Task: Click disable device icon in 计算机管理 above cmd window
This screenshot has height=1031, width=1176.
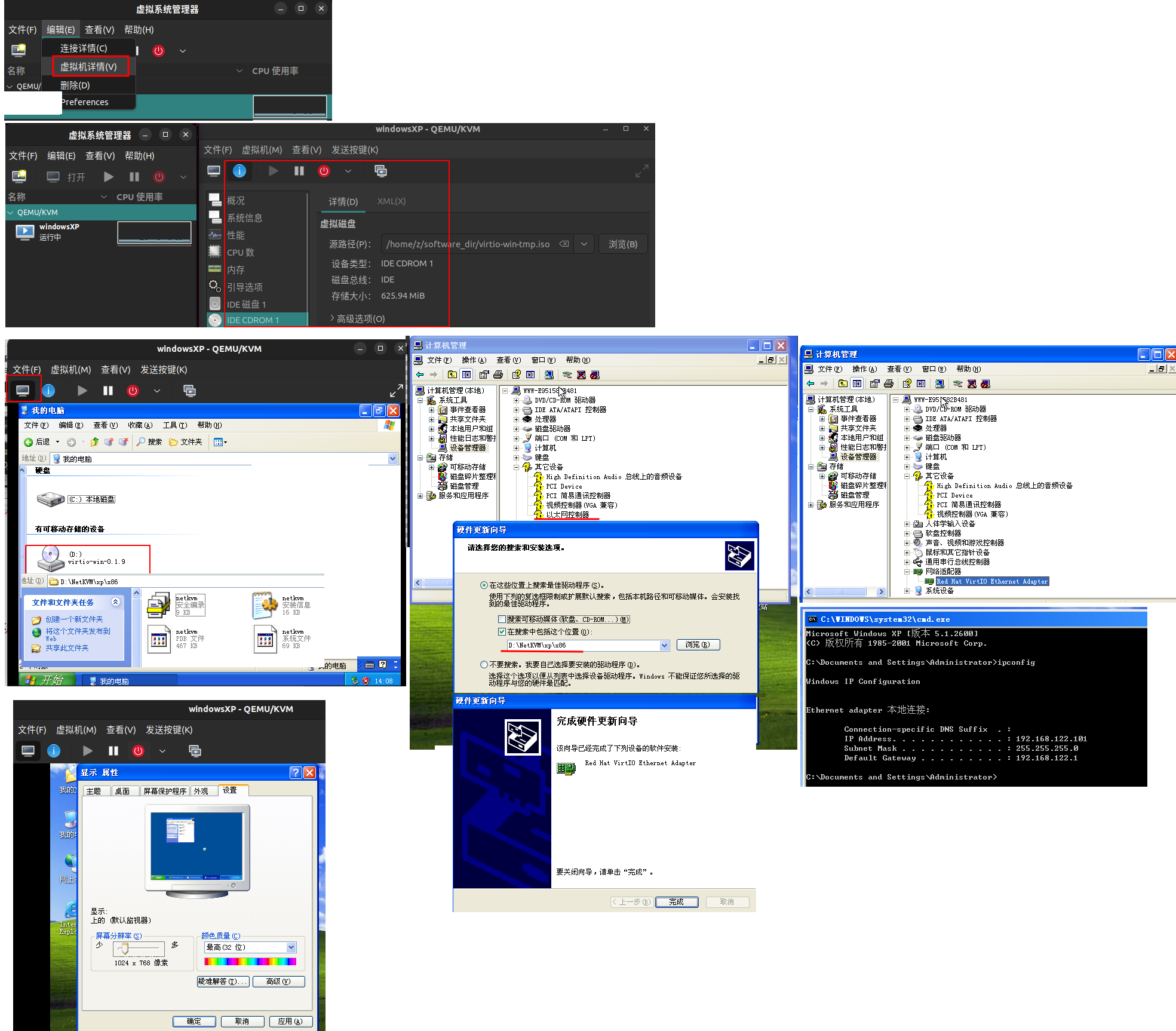Action: 985,383
